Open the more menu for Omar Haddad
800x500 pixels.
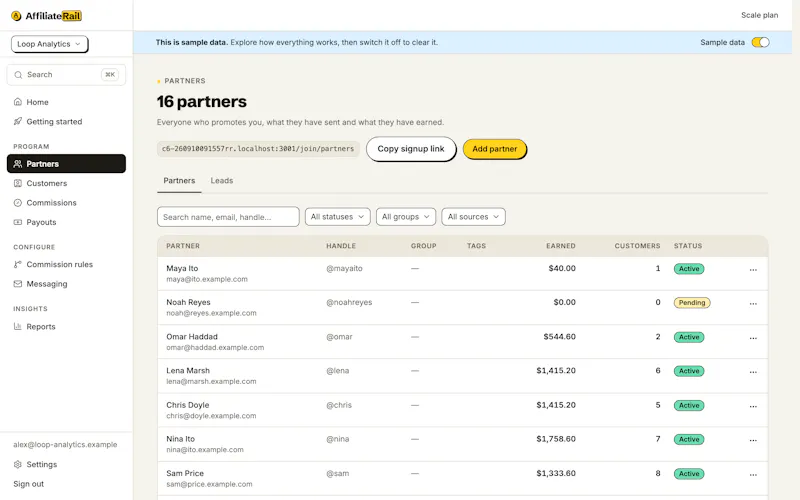point(753,338)
